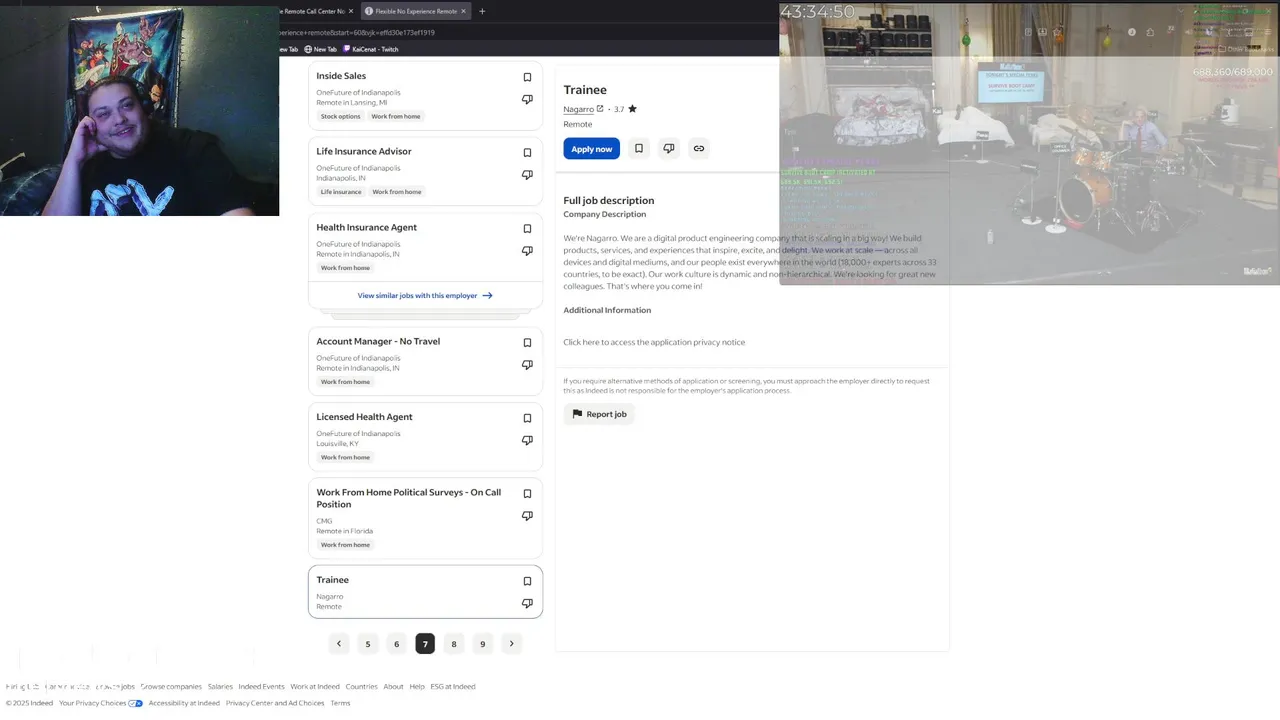Go to results page 9
1280x720 pixels.
point(482,644)
